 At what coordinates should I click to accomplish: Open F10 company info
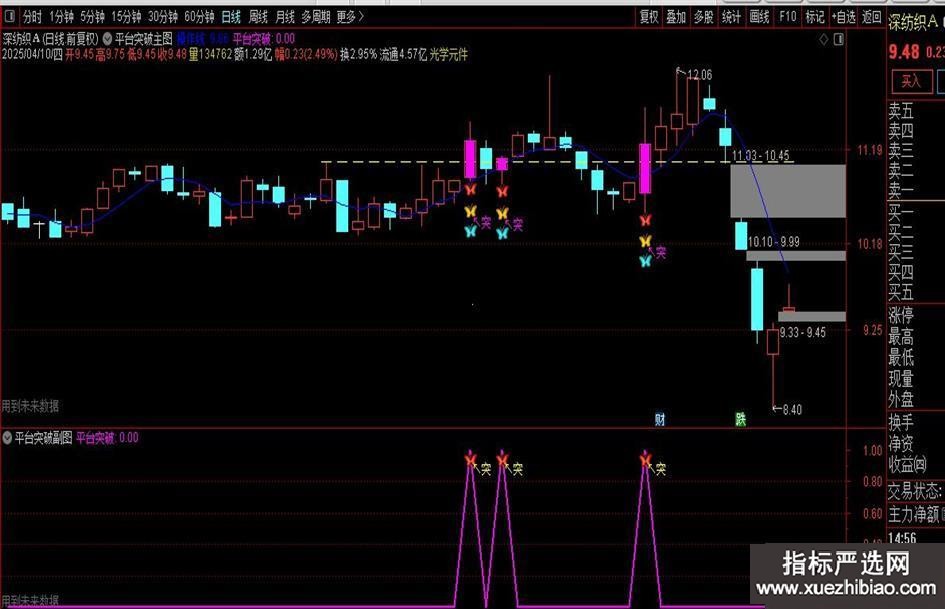[787, 17]
